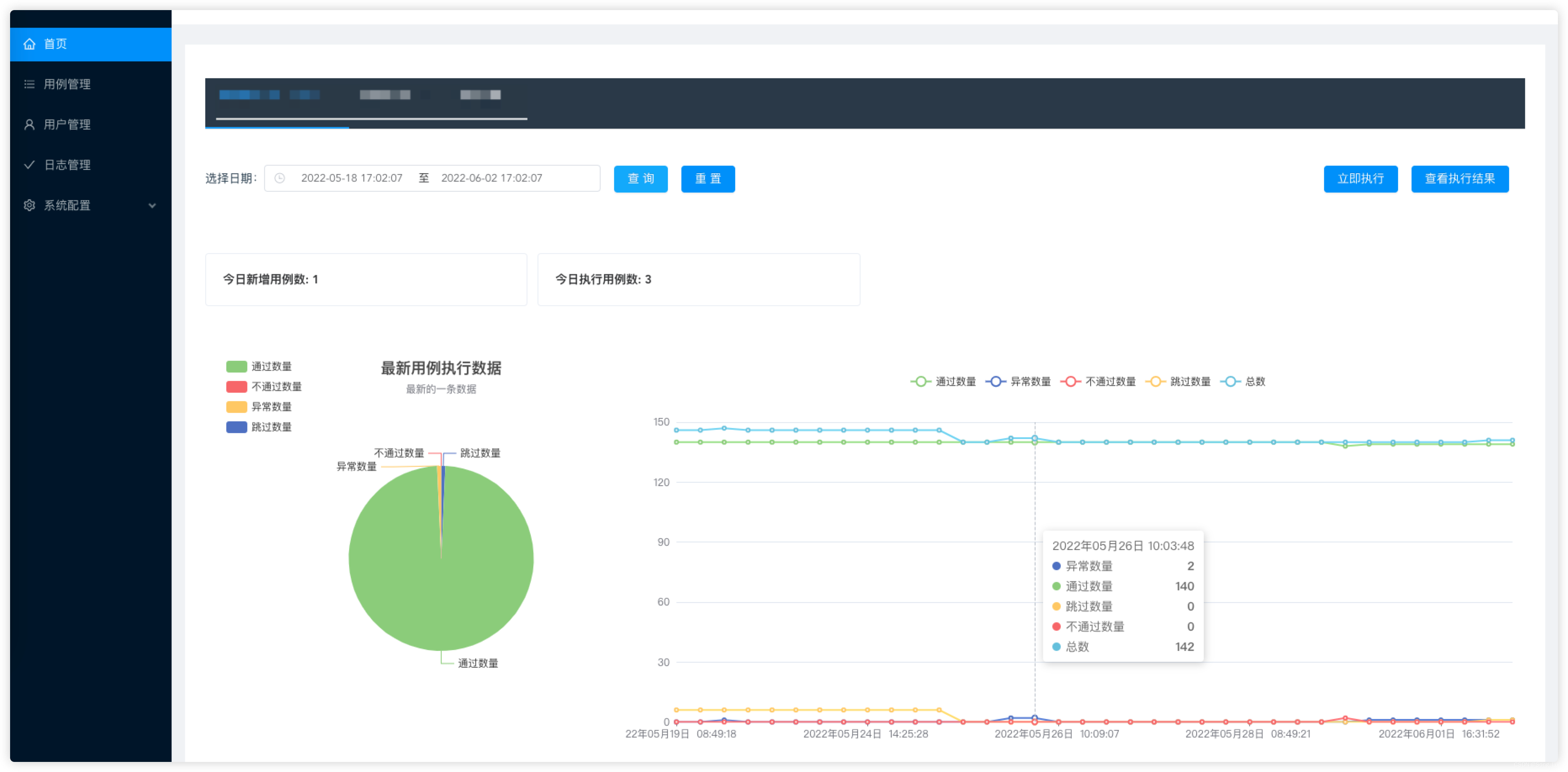Click the 重置 button

click(708, 179)
